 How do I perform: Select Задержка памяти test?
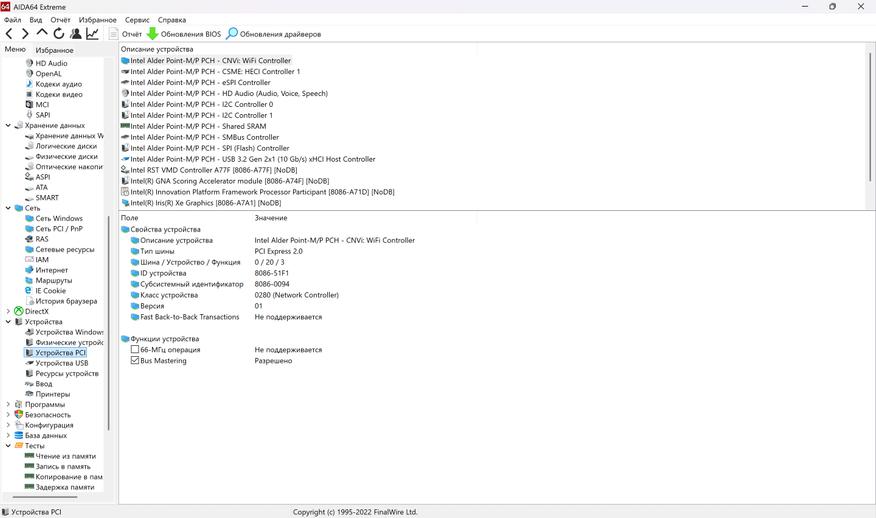tap(65, 487)
